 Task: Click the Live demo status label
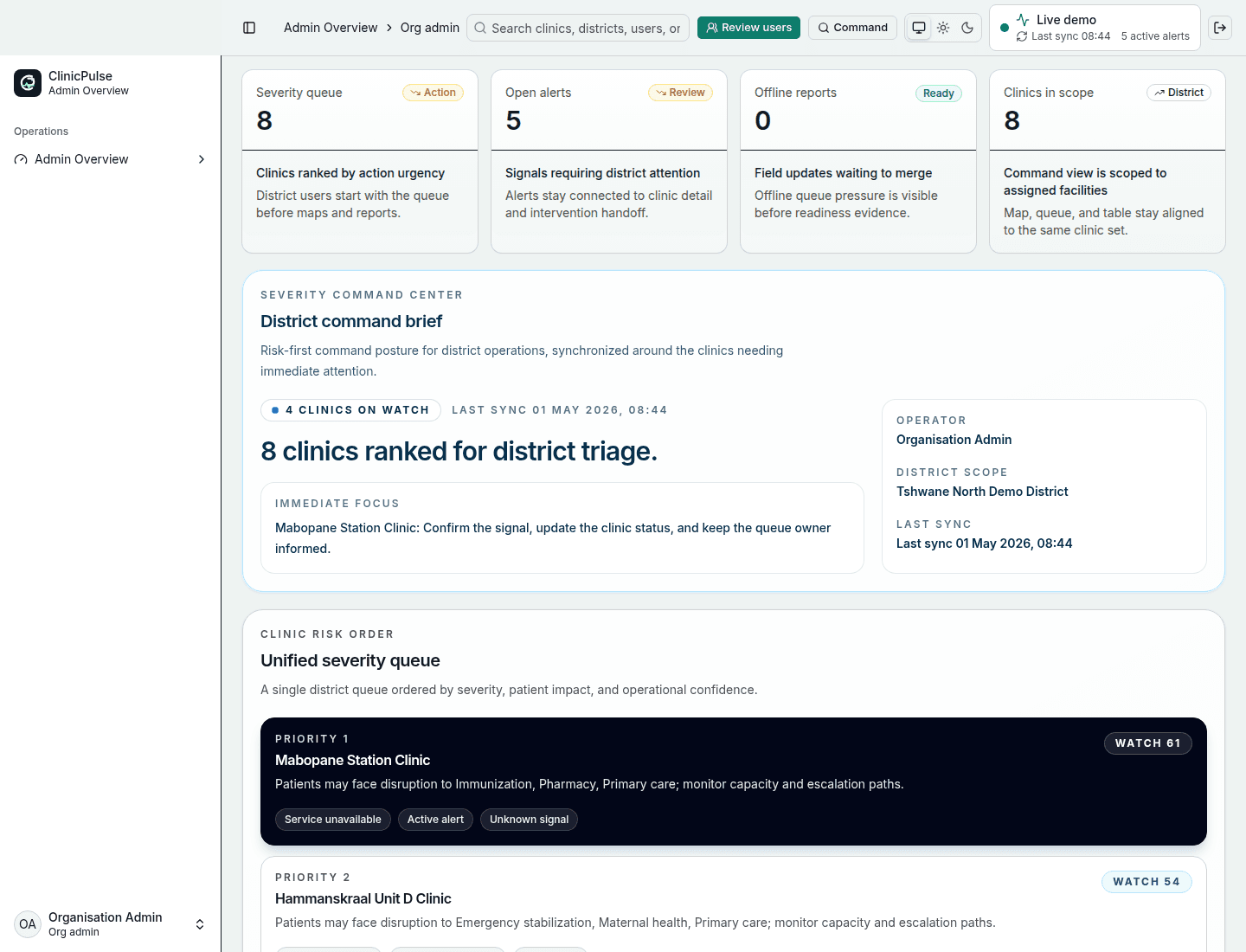(x=1066, y=20)
